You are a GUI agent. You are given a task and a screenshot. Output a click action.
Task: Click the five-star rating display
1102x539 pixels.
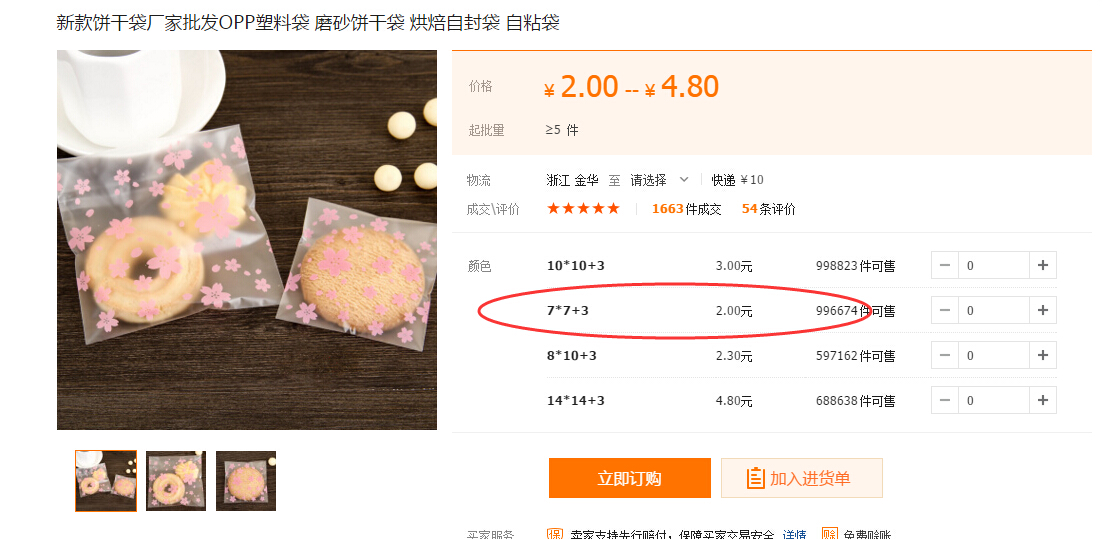[x=583, y=209]
